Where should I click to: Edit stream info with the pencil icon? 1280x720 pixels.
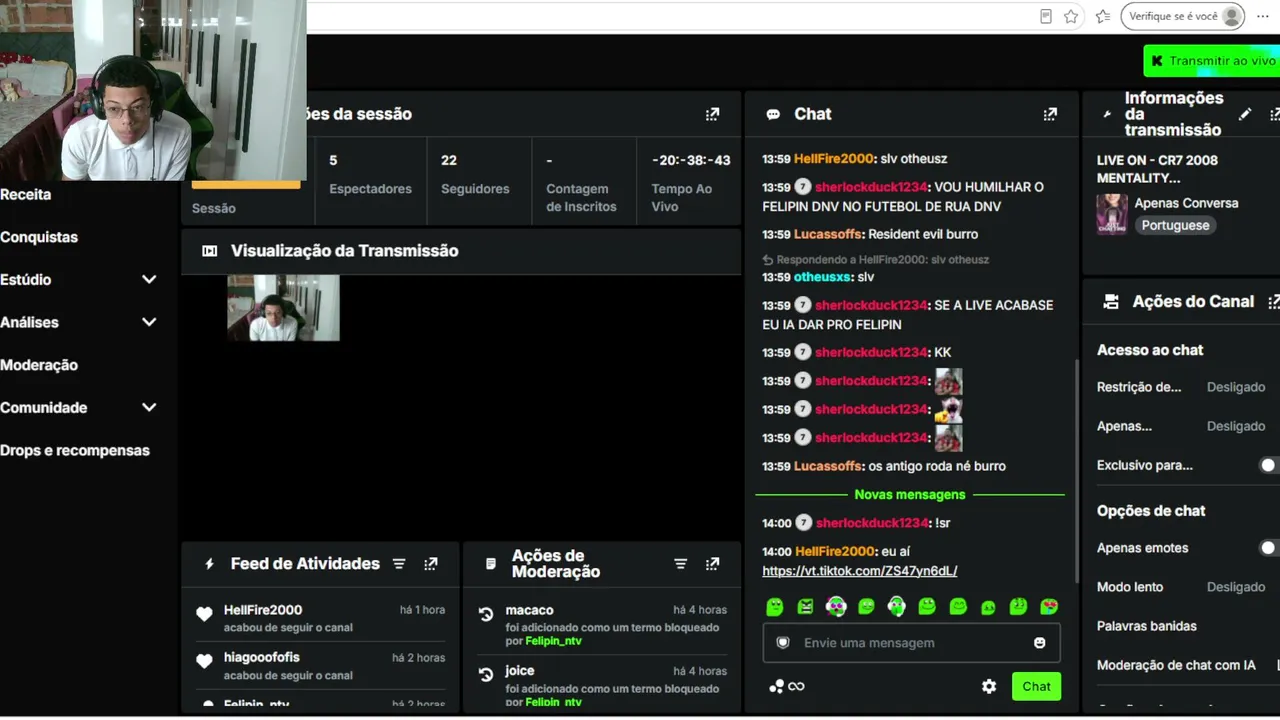coord(1244,114)
